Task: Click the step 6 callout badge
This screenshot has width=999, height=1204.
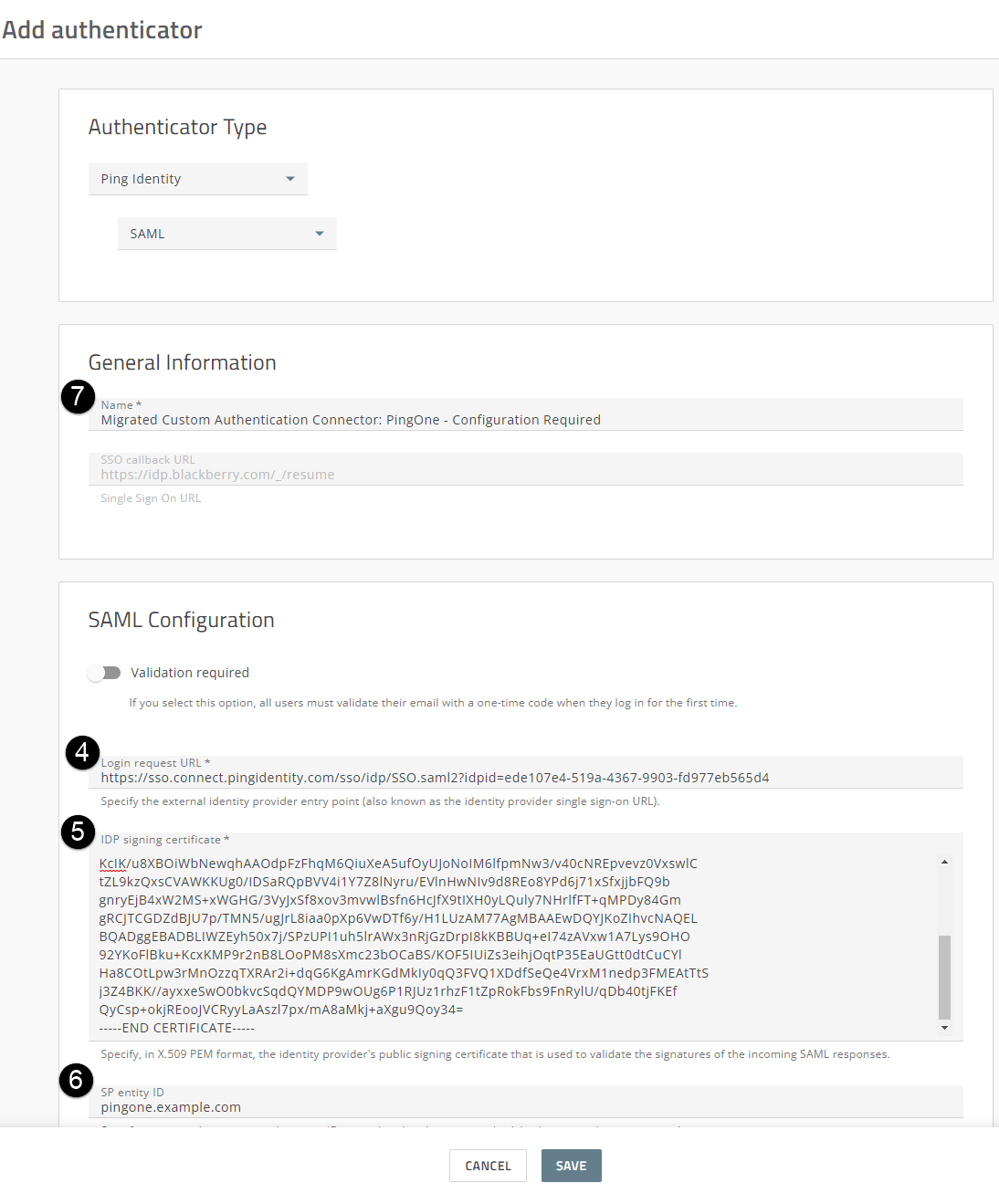Action: [x=77, y=1080]
